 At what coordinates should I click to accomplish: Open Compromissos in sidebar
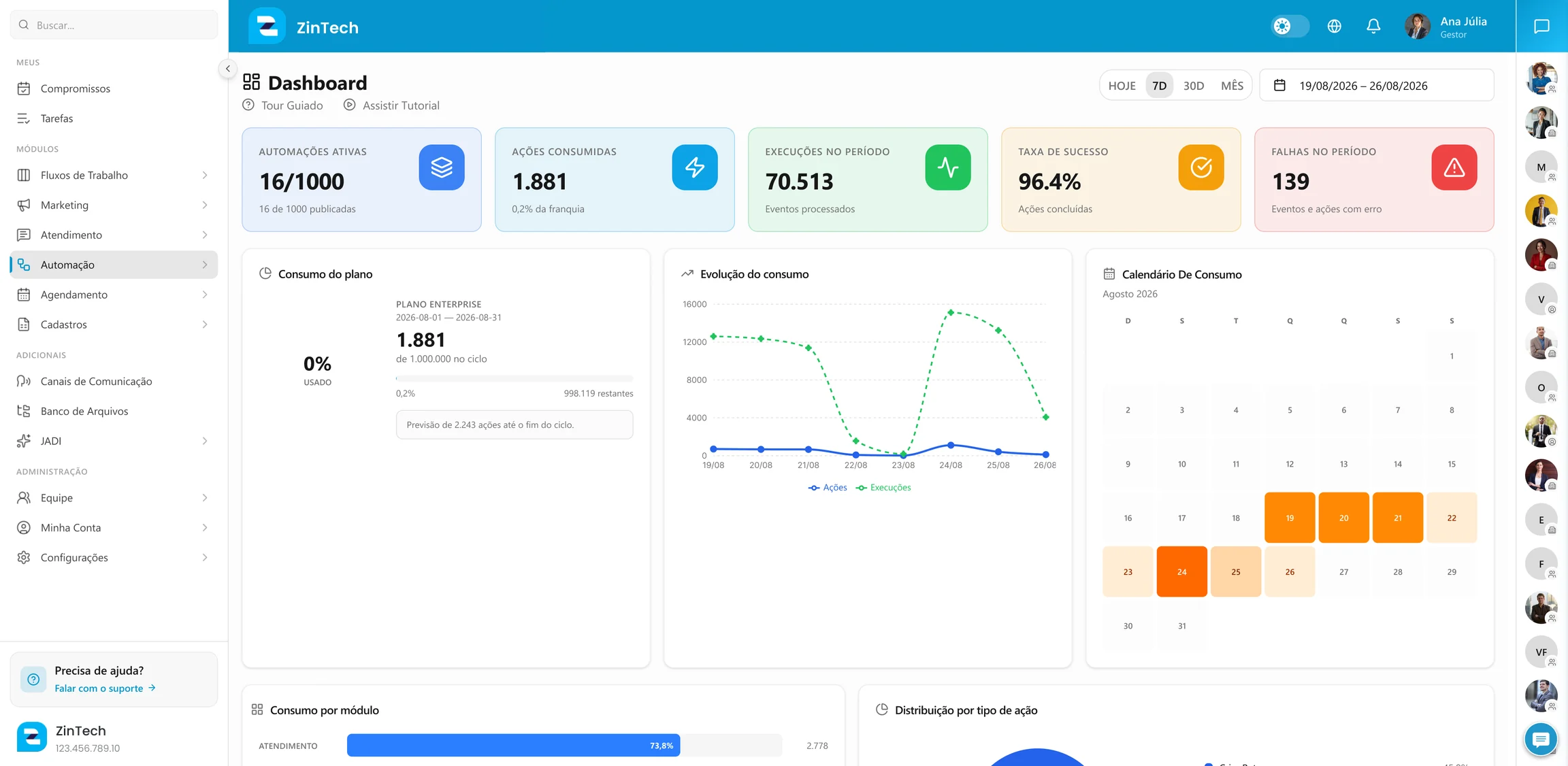point(114,88)
